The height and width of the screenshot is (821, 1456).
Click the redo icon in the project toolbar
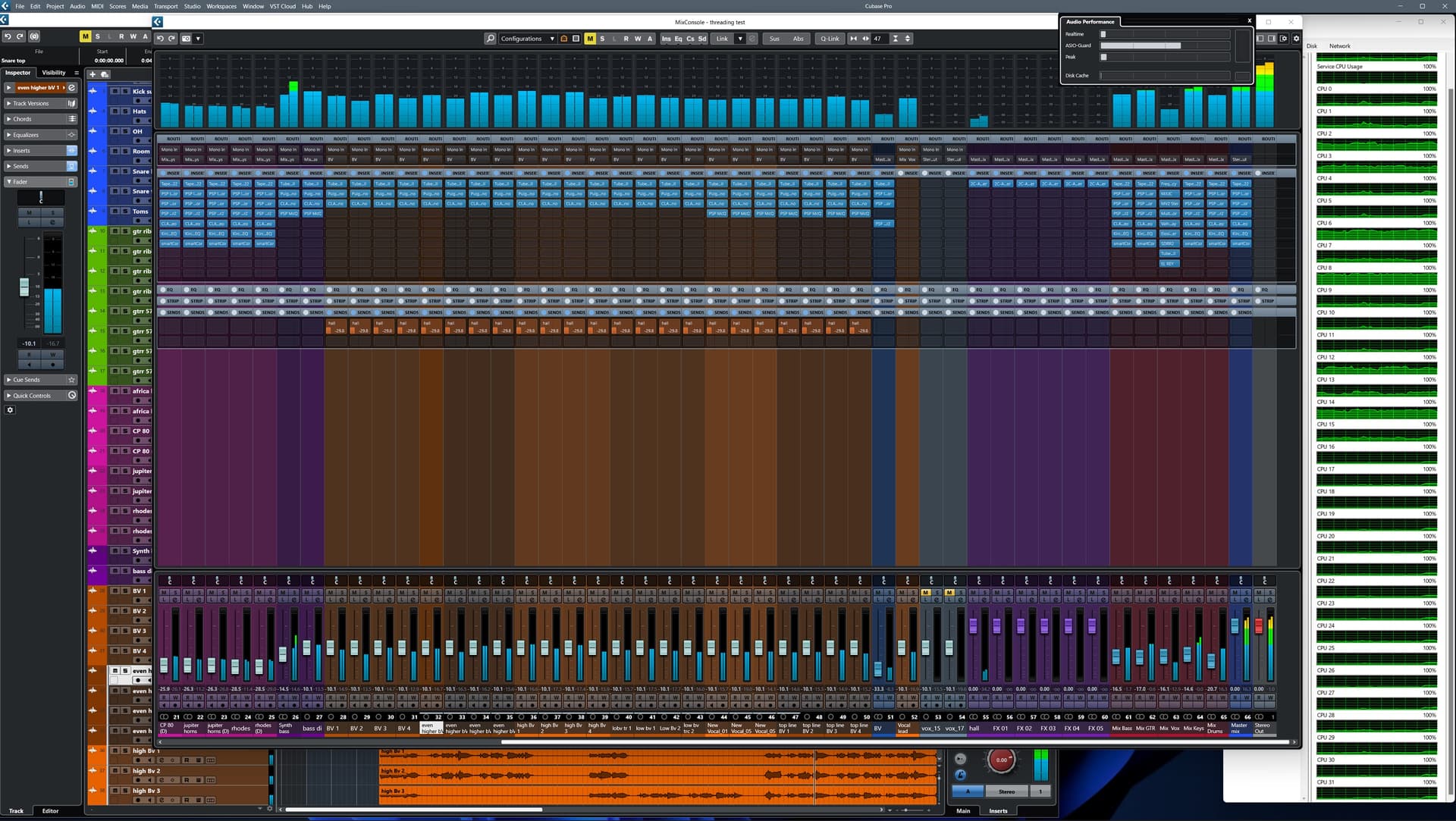click(20, 36)
